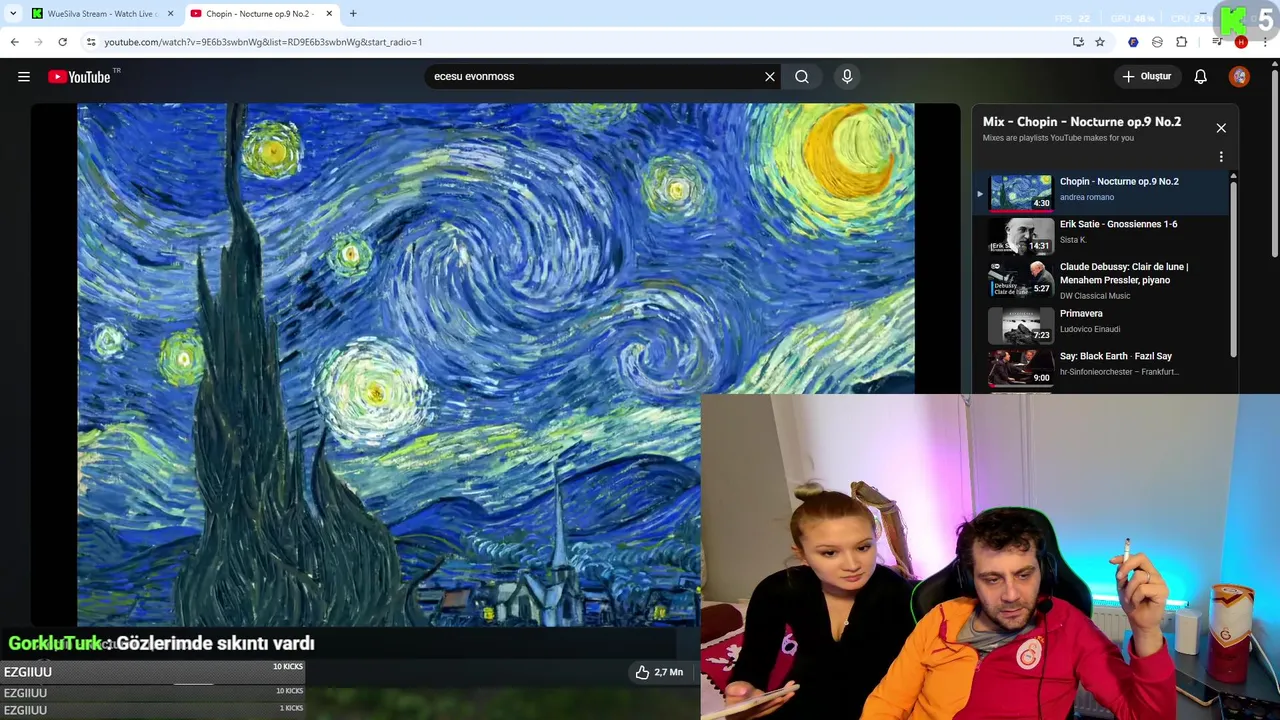Go back in the browser
Screen dimensions: 1280x720
pyautogui.click(x=14, y=42)
